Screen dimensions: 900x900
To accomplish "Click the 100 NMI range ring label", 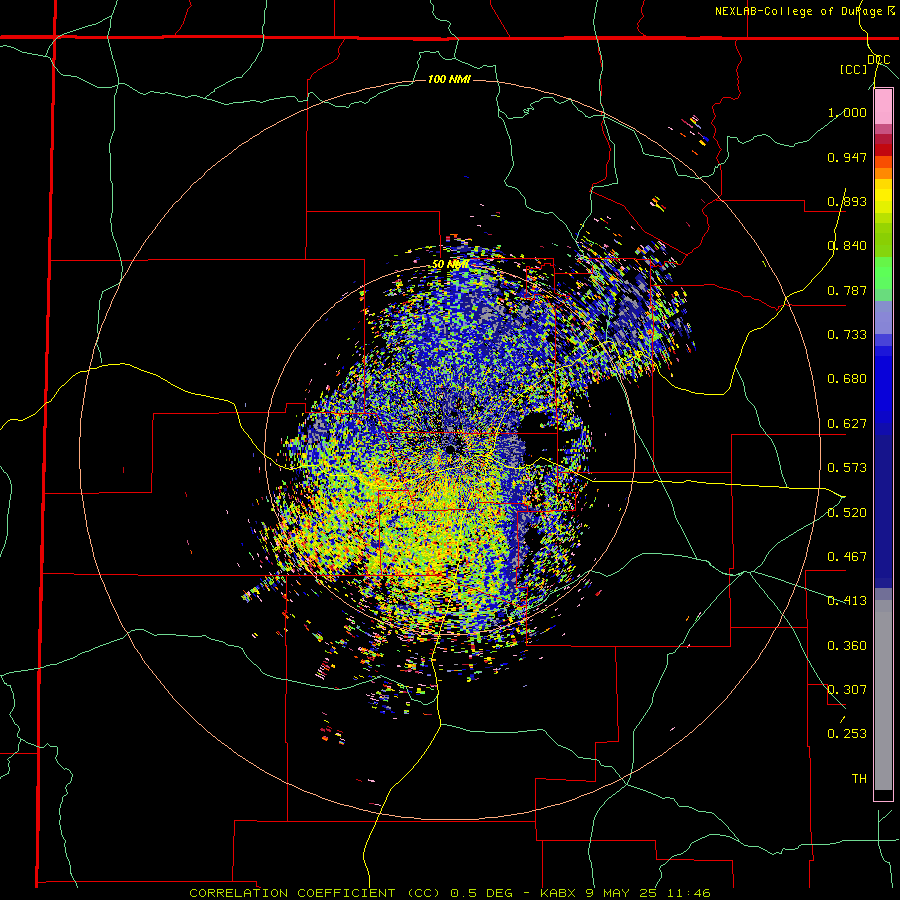I will [x=449, y=79].
